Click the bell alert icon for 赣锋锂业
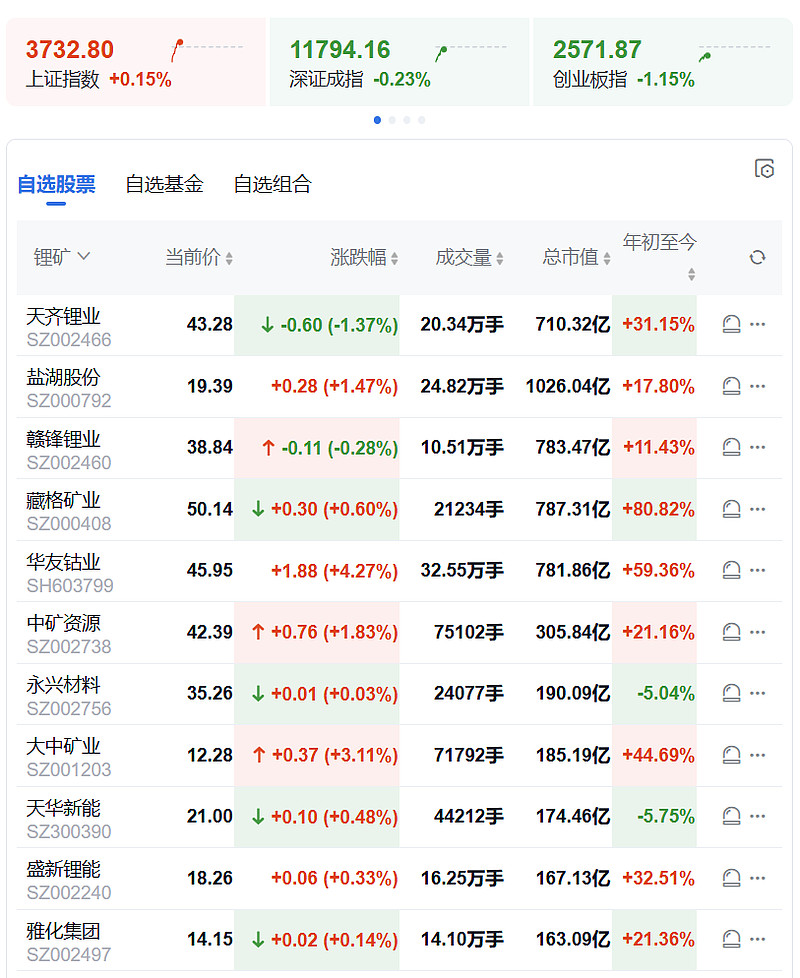The height and width of the screenshot is (978, 800). tap(731, 447)
